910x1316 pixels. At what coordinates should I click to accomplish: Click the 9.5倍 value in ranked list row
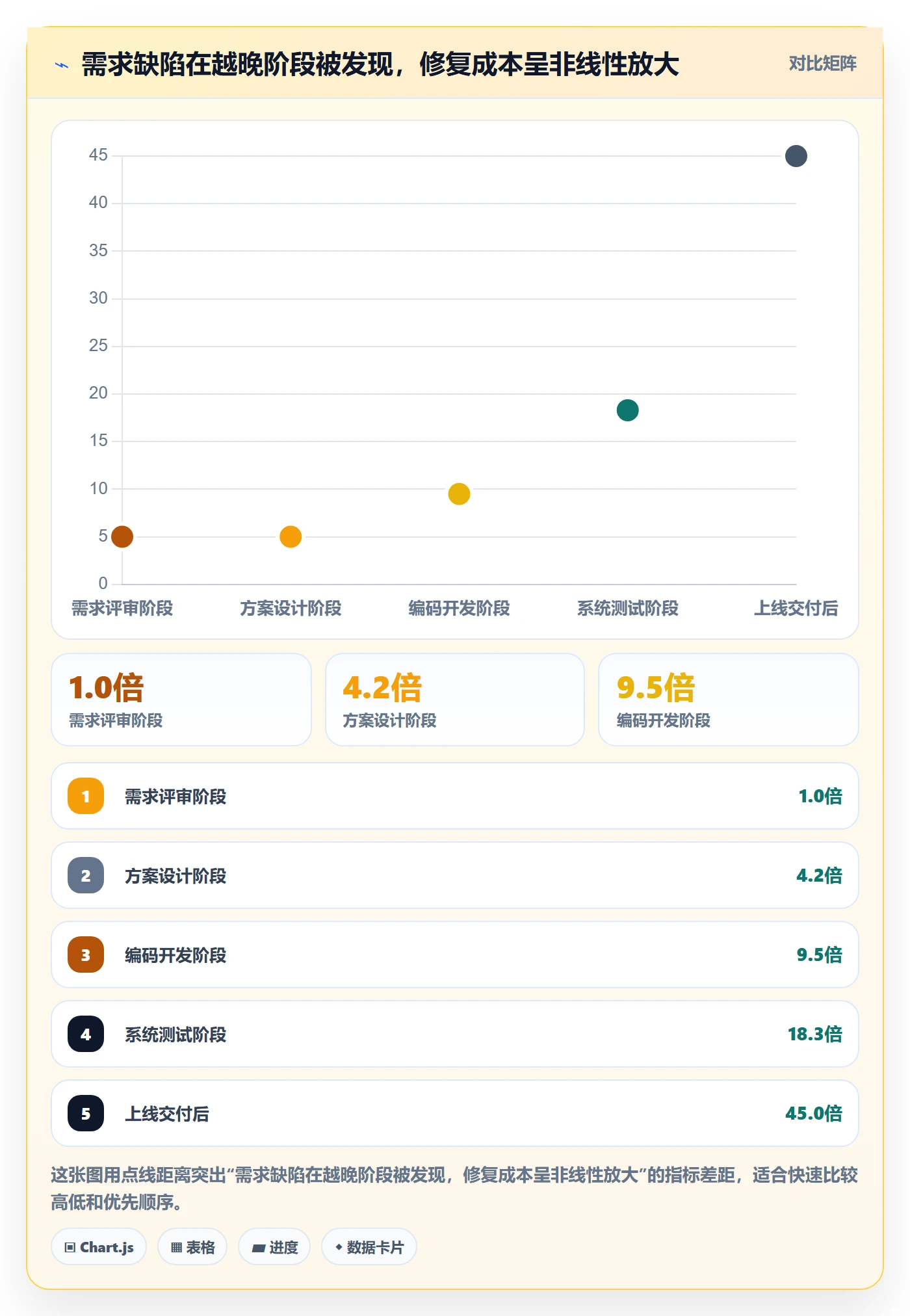(x=820, y=954)
